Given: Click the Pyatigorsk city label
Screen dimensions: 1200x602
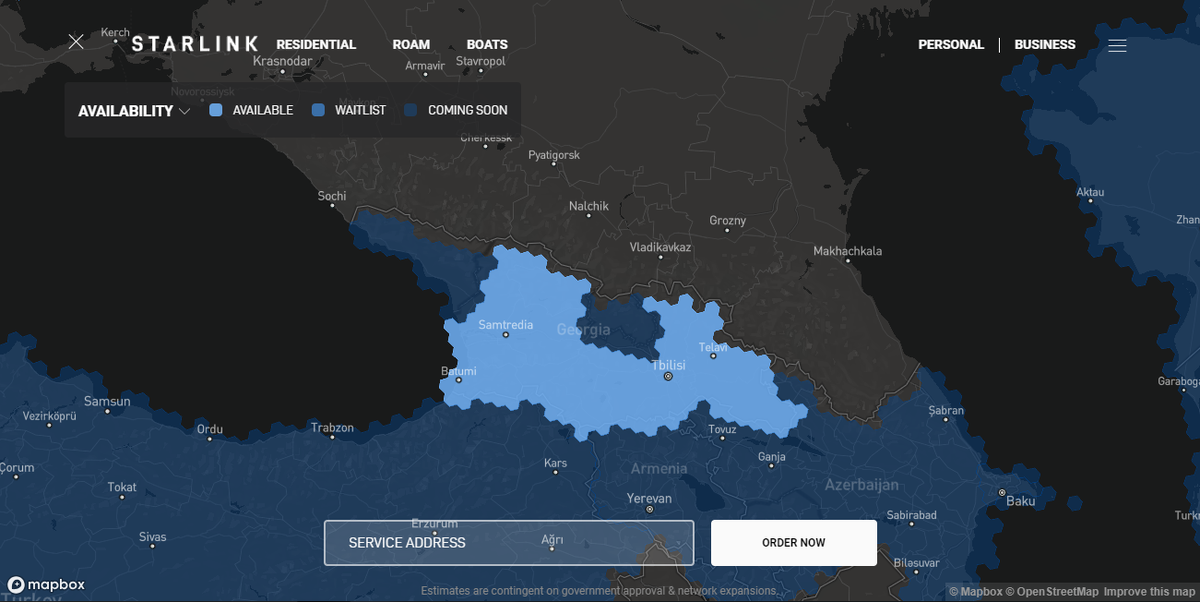Looking at the screenshot, I should (x=554, y=155).
